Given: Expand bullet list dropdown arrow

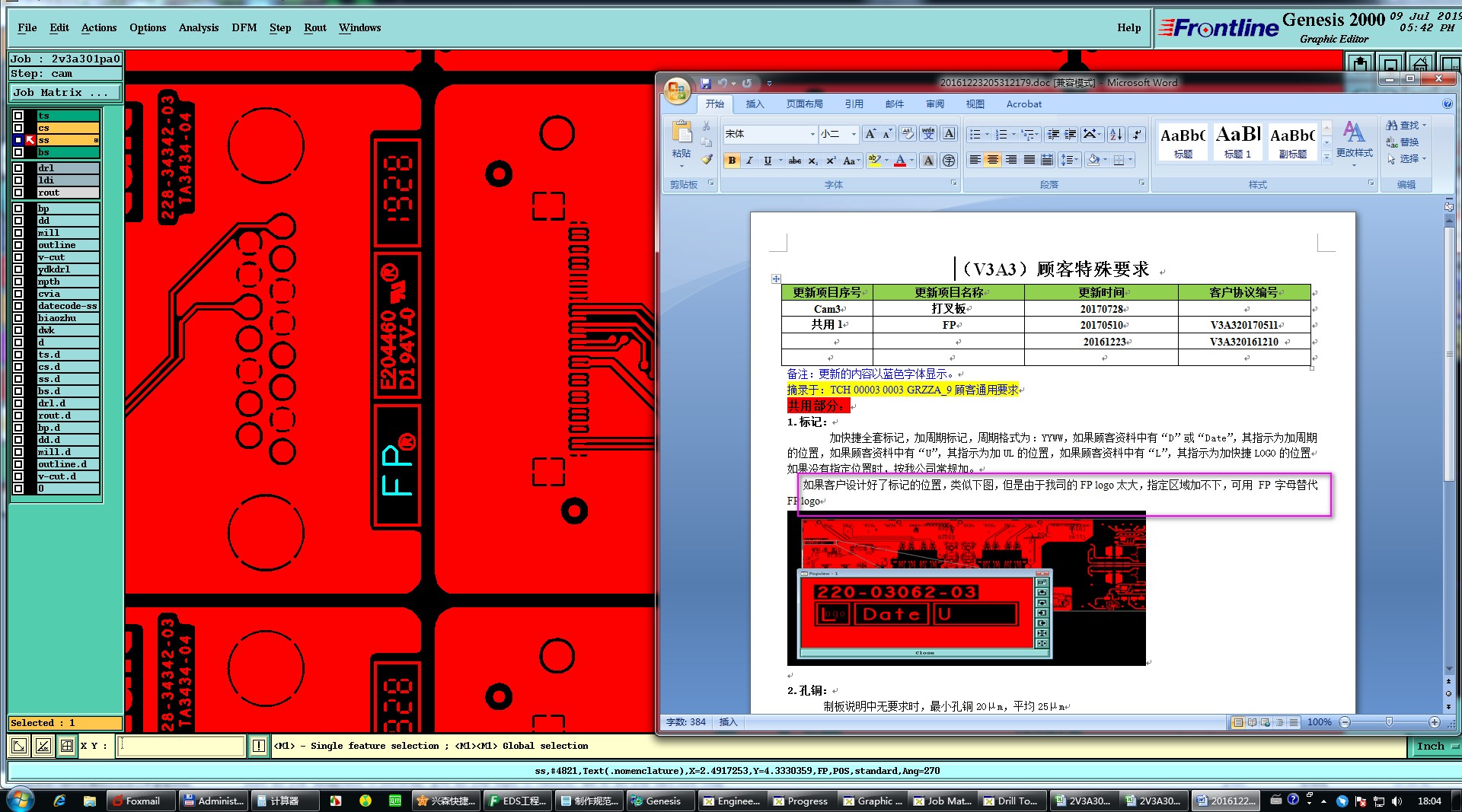Looking at the screenshot, I should (x=987, y=135).
